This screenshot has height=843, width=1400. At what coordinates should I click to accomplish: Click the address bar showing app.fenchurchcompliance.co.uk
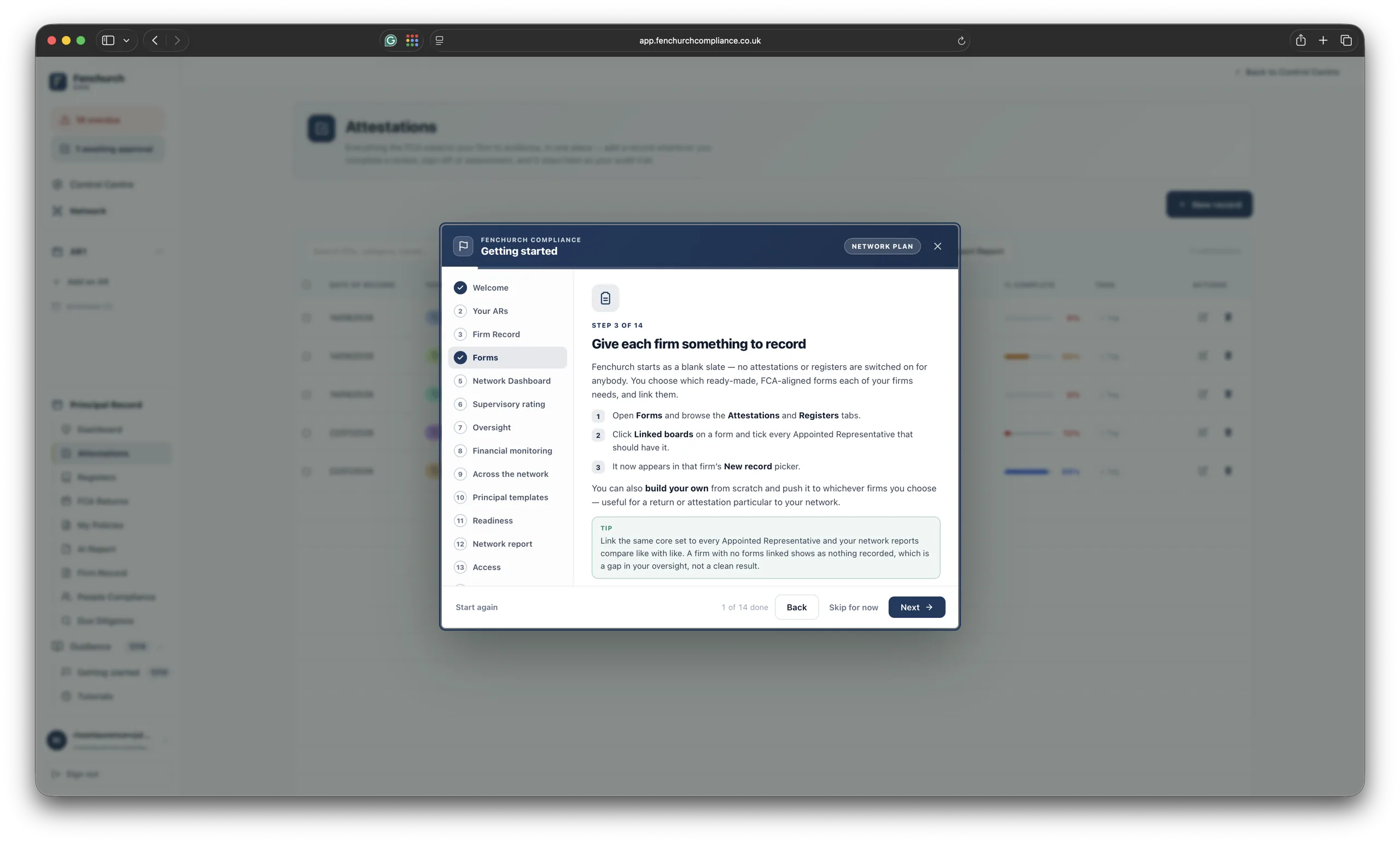point(699,40)
